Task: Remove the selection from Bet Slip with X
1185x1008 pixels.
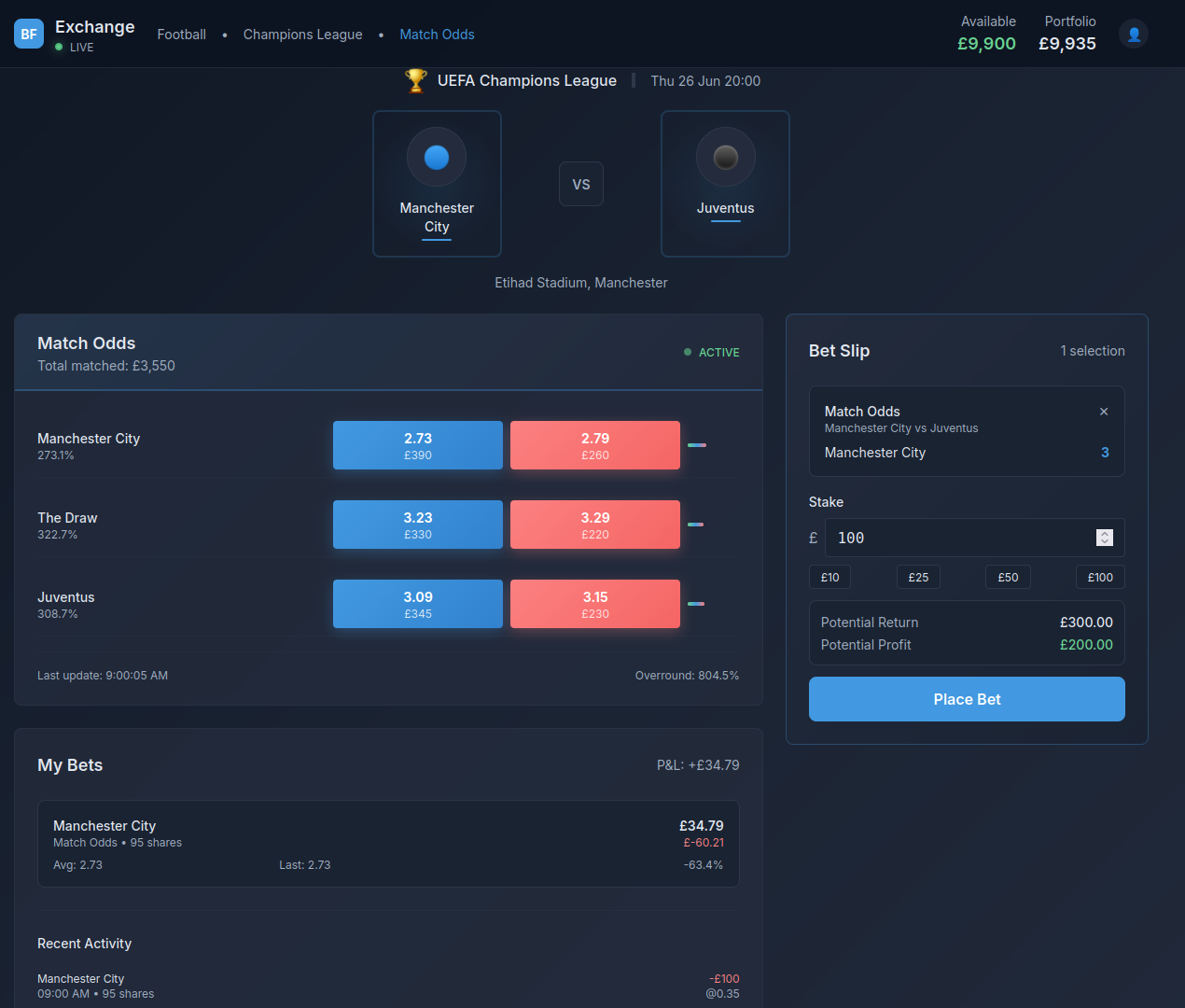Action: point(1104,412)
